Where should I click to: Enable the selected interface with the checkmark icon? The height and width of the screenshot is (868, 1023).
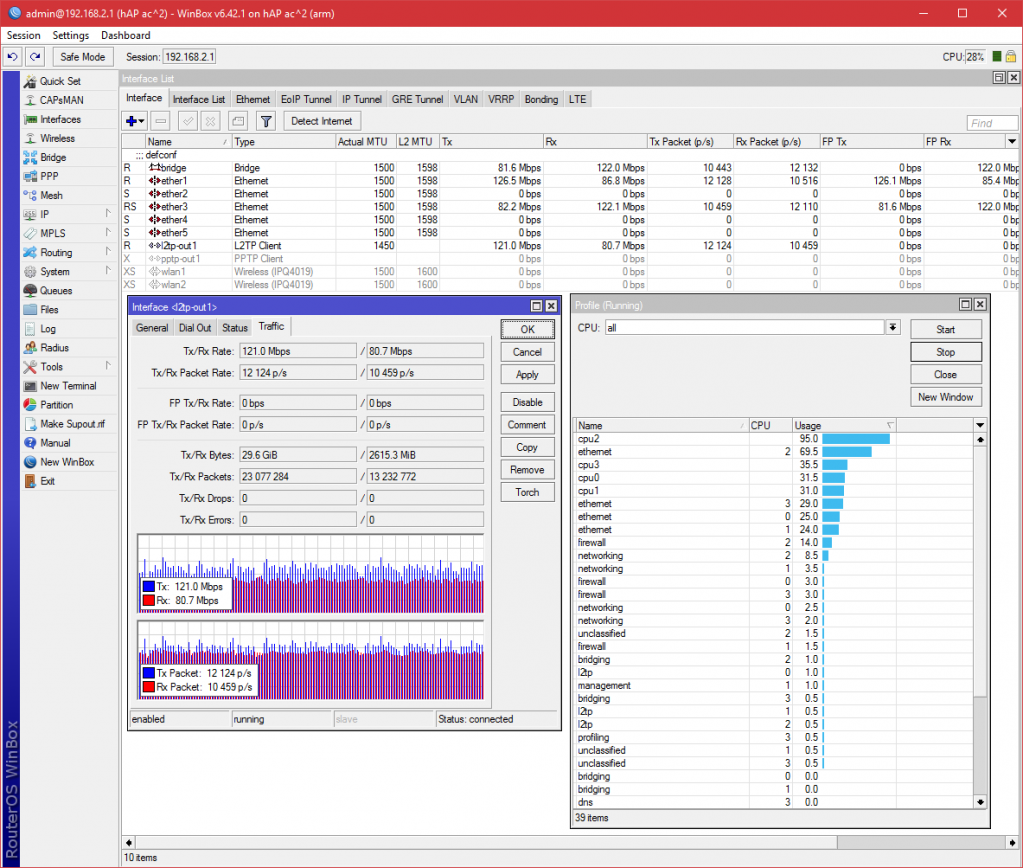click(x=186, y=122)
